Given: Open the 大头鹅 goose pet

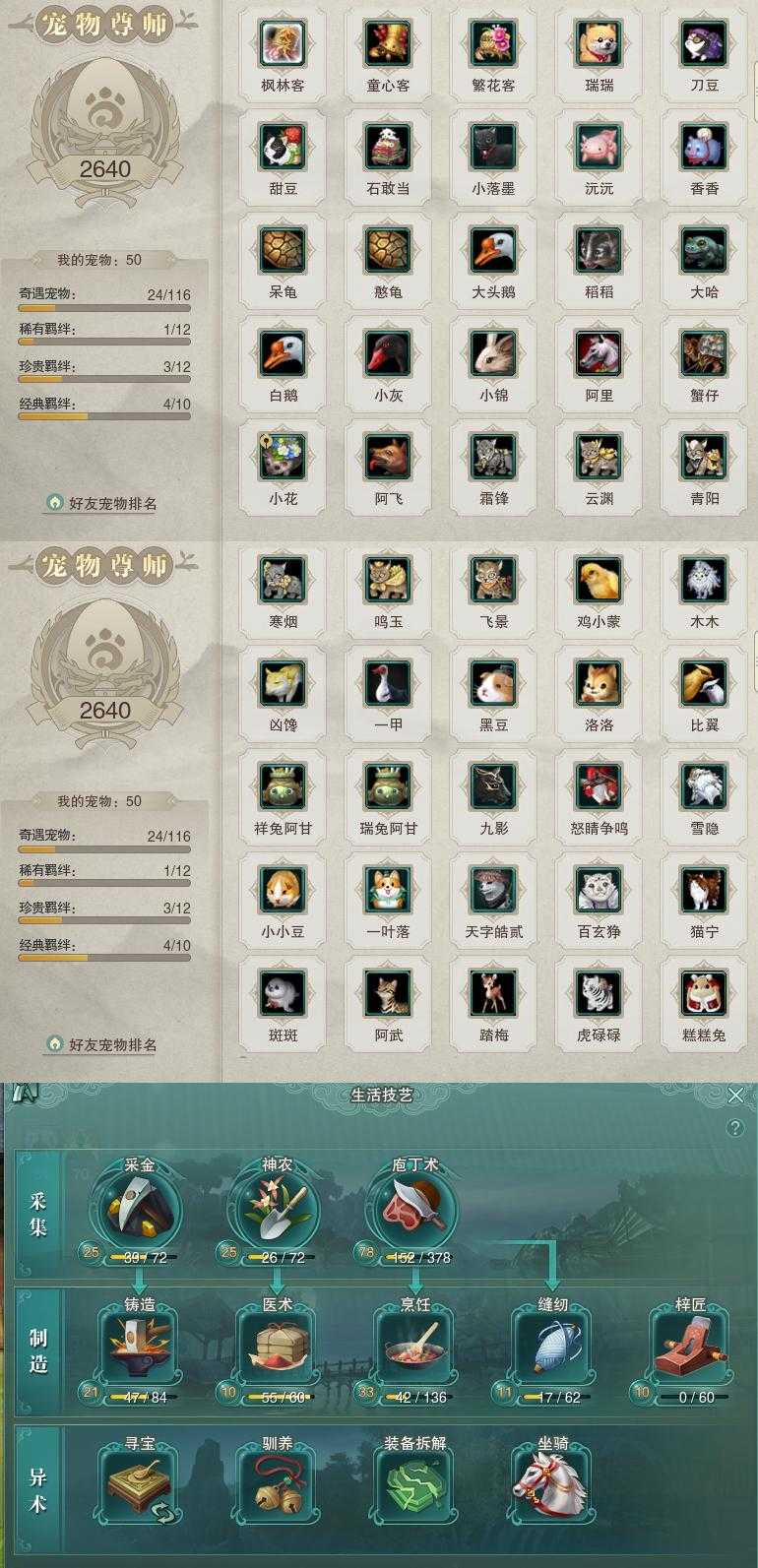Looking at the screenshot, I should click(493, 250).
